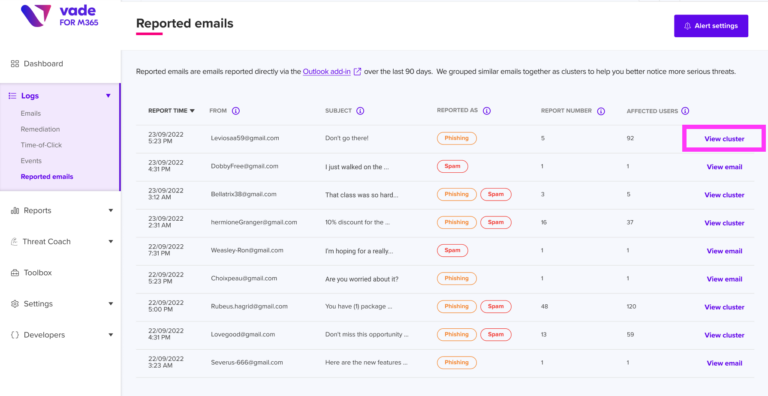View cluster for Leviosaa59@gmail.com
The width and height of the screenshot is (768, 396).
(x=724, y=139)
